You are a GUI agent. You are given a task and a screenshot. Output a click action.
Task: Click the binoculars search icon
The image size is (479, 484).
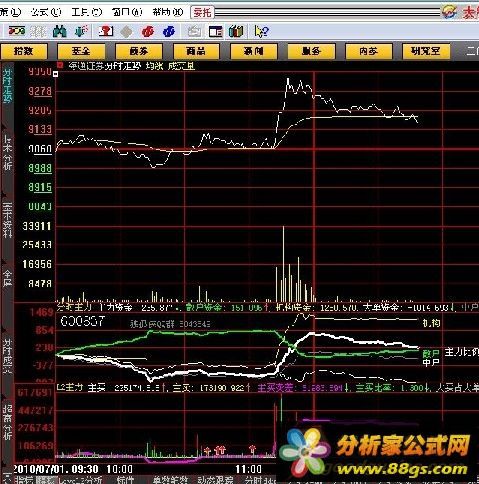click(60, 32)
